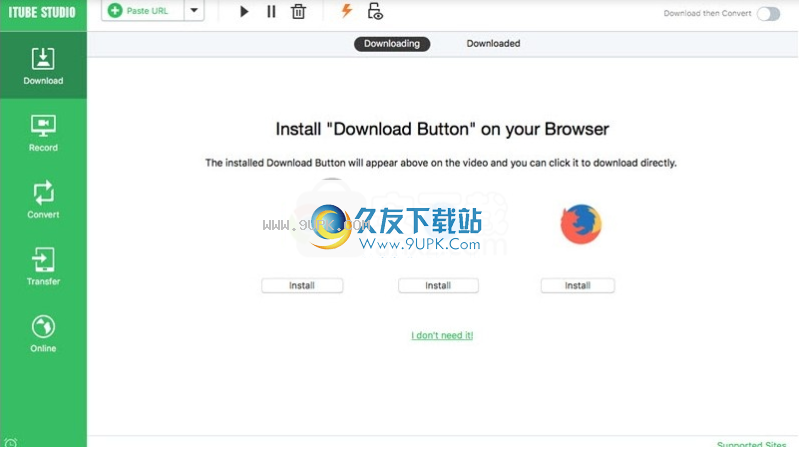The width and height of the screenshot is (799, 455).
Task: Click the private mode lock-eye icon
Action: (x=375, y=11)
